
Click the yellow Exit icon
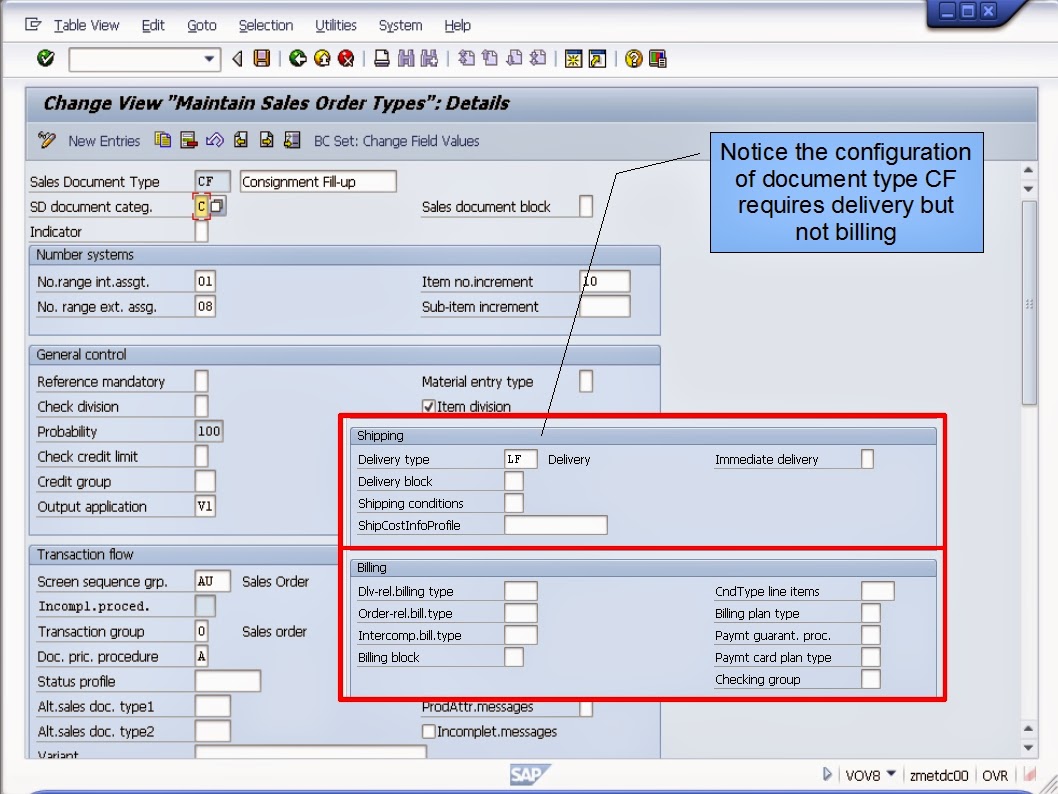[323, 59]
